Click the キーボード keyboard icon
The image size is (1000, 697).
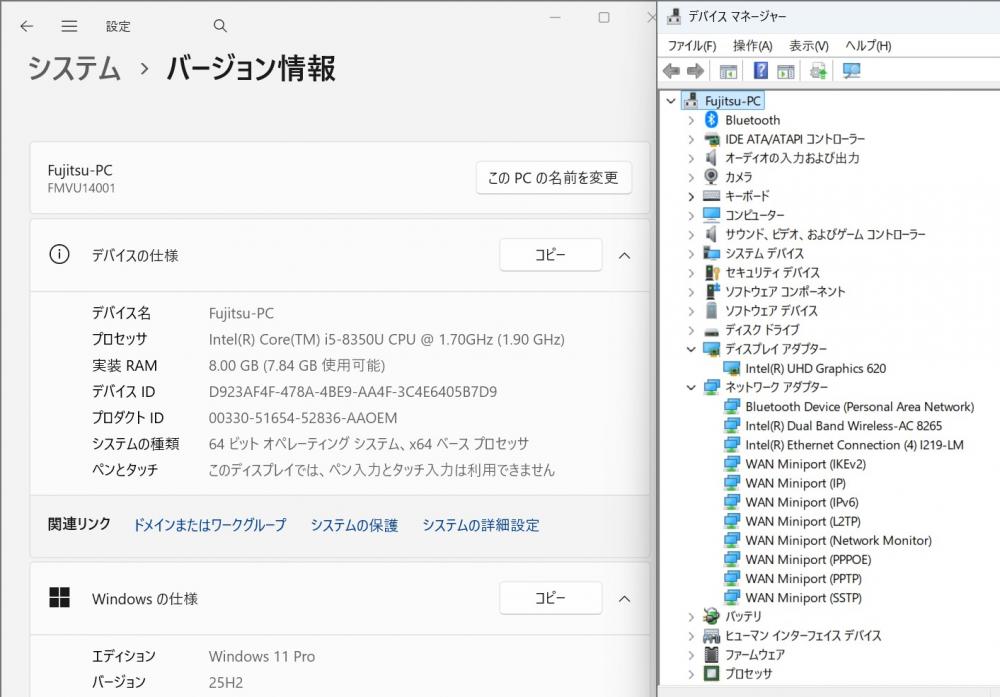click(x=711, y=196)
